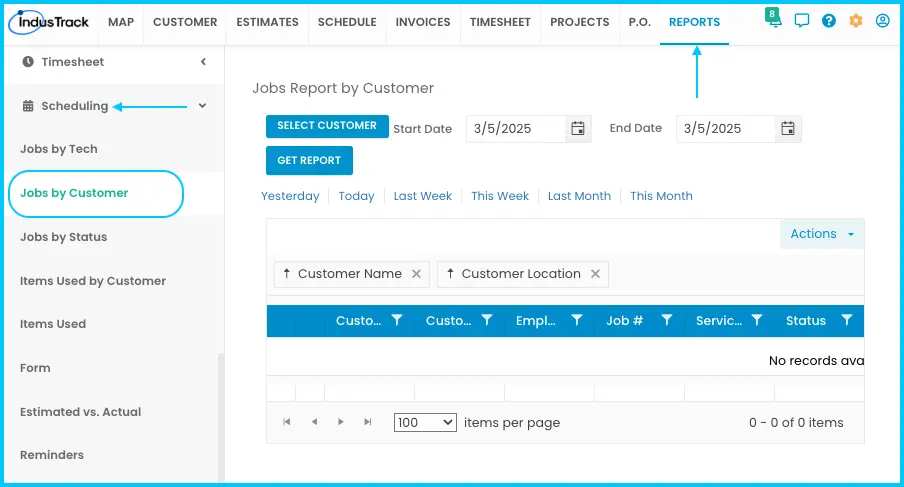Open the Actions dropdown
The height and width of the screenshot is (487, 904).
pyautogui.click(x=822, y=233)
